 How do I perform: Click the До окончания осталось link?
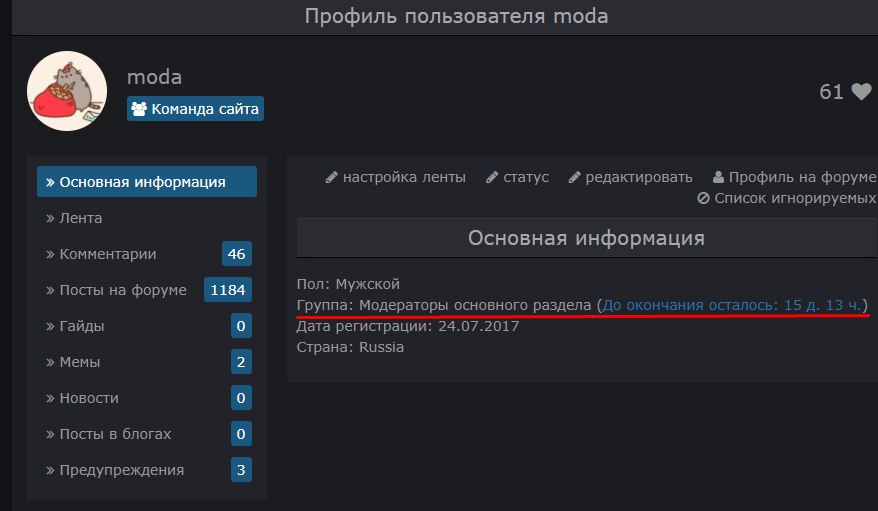[734, 304]
